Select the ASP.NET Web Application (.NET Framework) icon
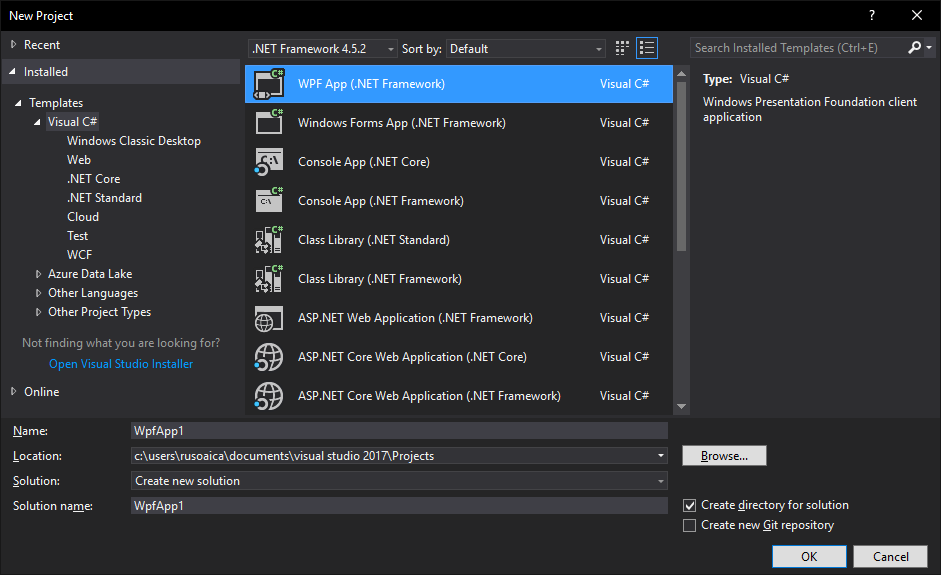Screen dimensions: 941x575 click(269, 318)
